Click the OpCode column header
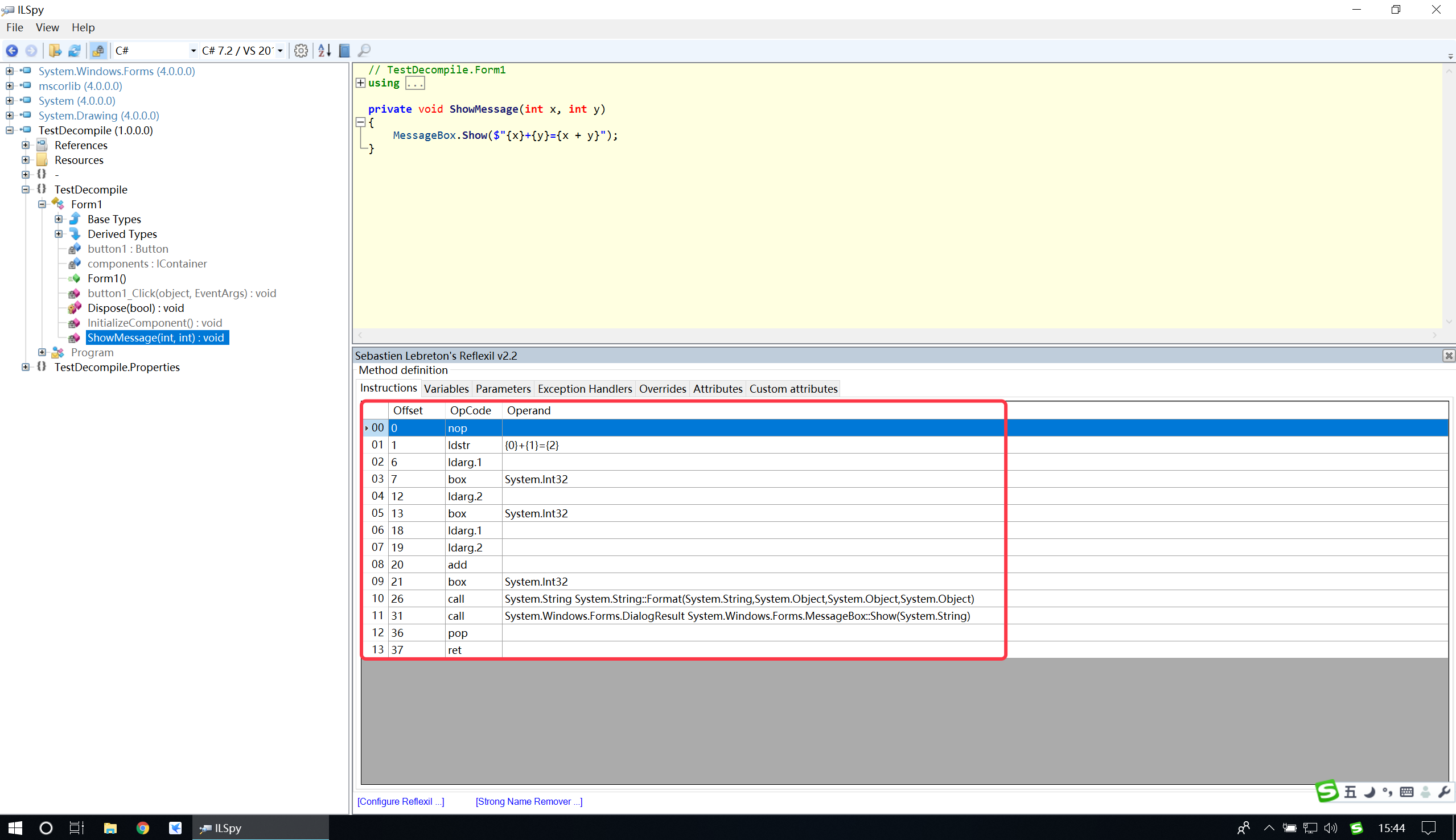Viewport: 1456px width, 840px height. pos(473,410)
